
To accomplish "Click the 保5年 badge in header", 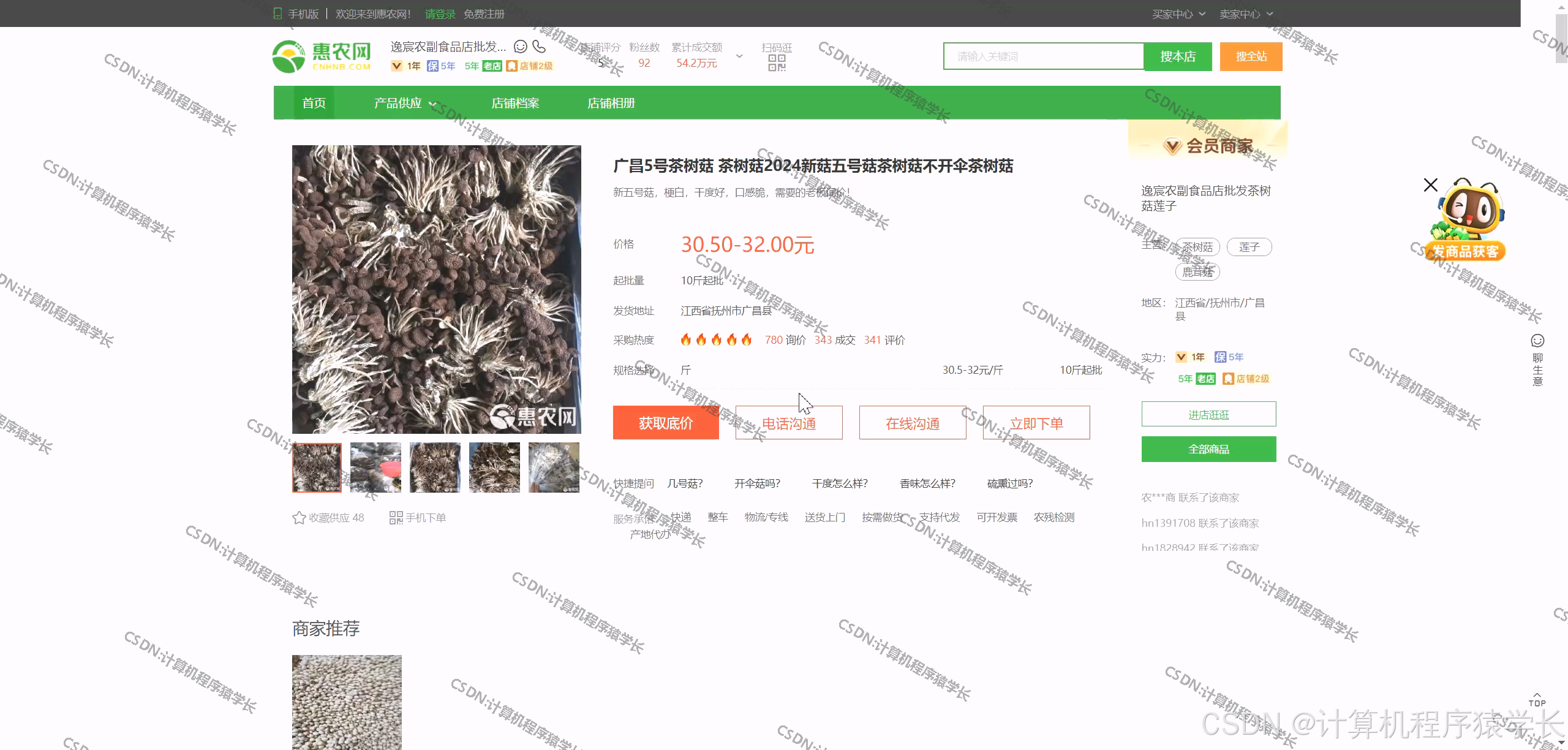I will (441, 66).
